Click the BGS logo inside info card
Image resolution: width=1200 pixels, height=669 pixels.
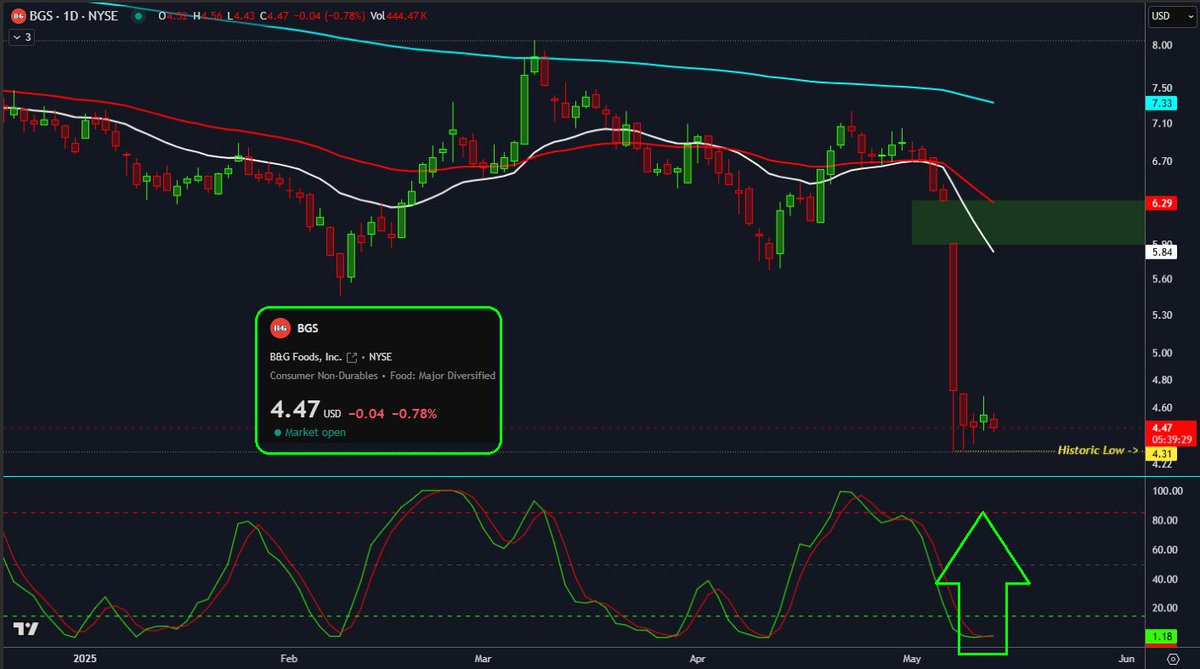[280, 327]
